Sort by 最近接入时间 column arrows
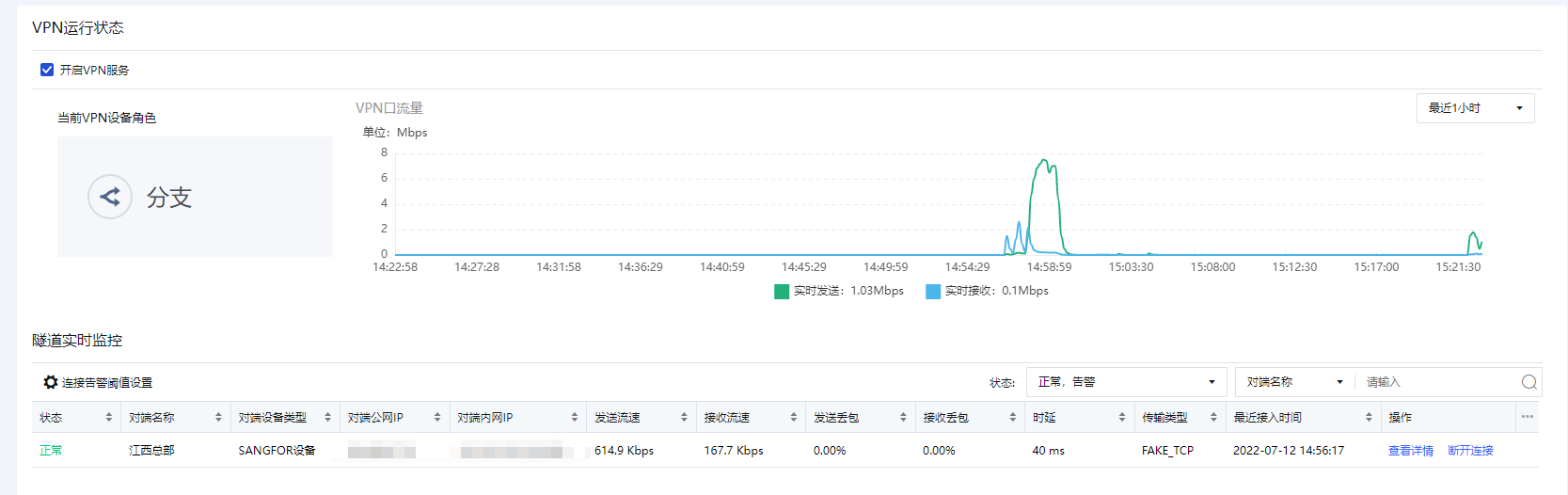The width and height of the screenshot is (1568, 495). (1369, 417)
